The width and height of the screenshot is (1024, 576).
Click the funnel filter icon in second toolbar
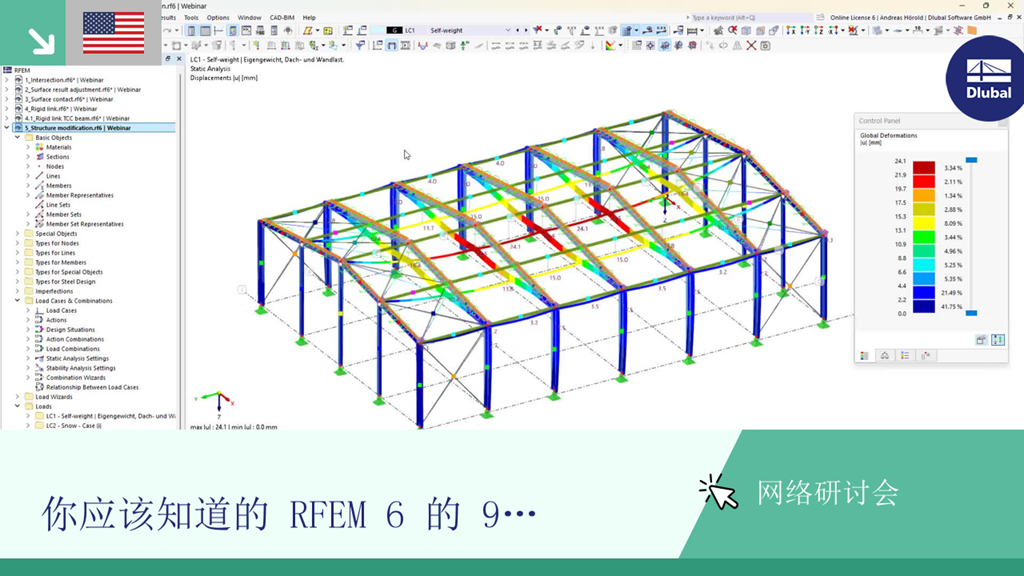(360, 45)
